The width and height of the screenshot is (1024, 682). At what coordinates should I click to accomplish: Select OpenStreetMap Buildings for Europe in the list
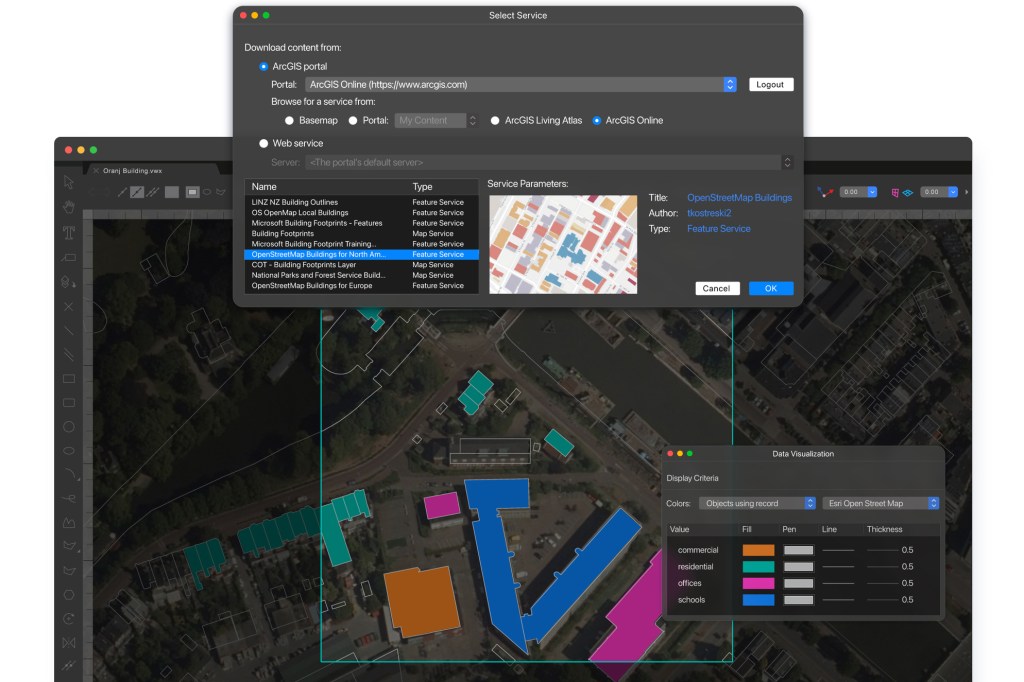(x=312, y=286)
